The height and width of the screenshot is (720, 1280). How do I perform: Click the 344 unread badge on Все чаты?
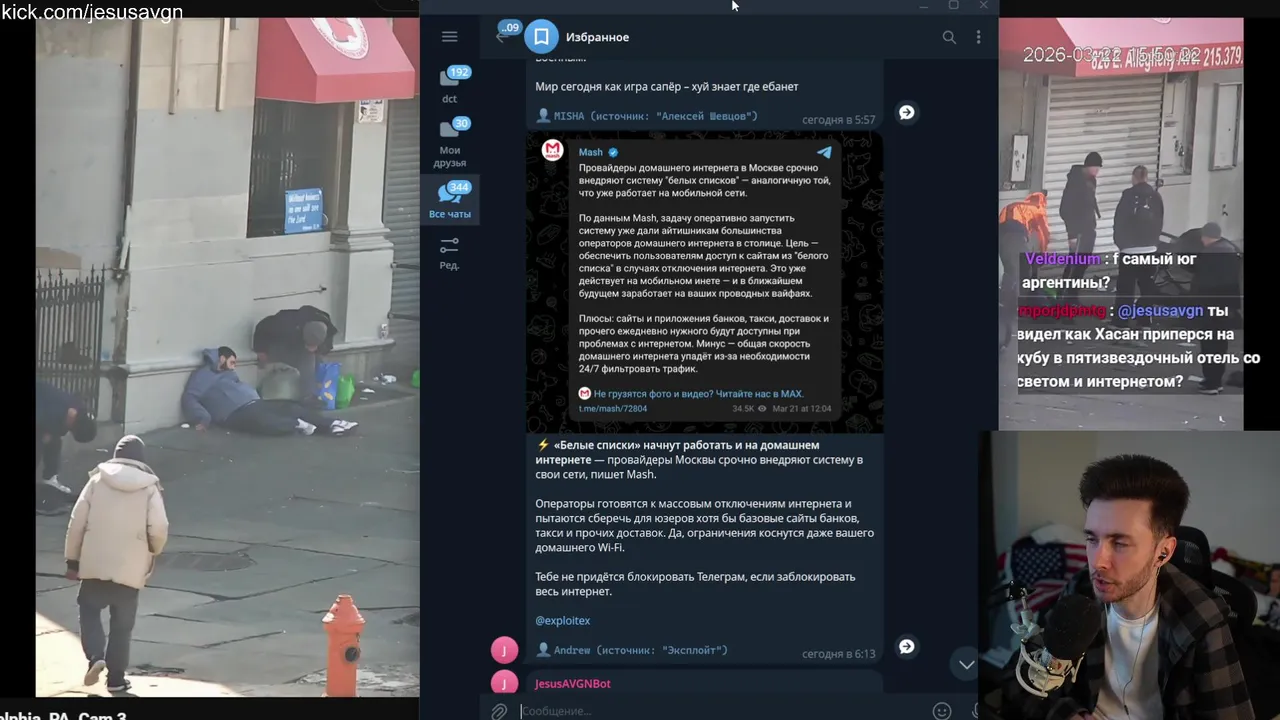click(459, 187)
